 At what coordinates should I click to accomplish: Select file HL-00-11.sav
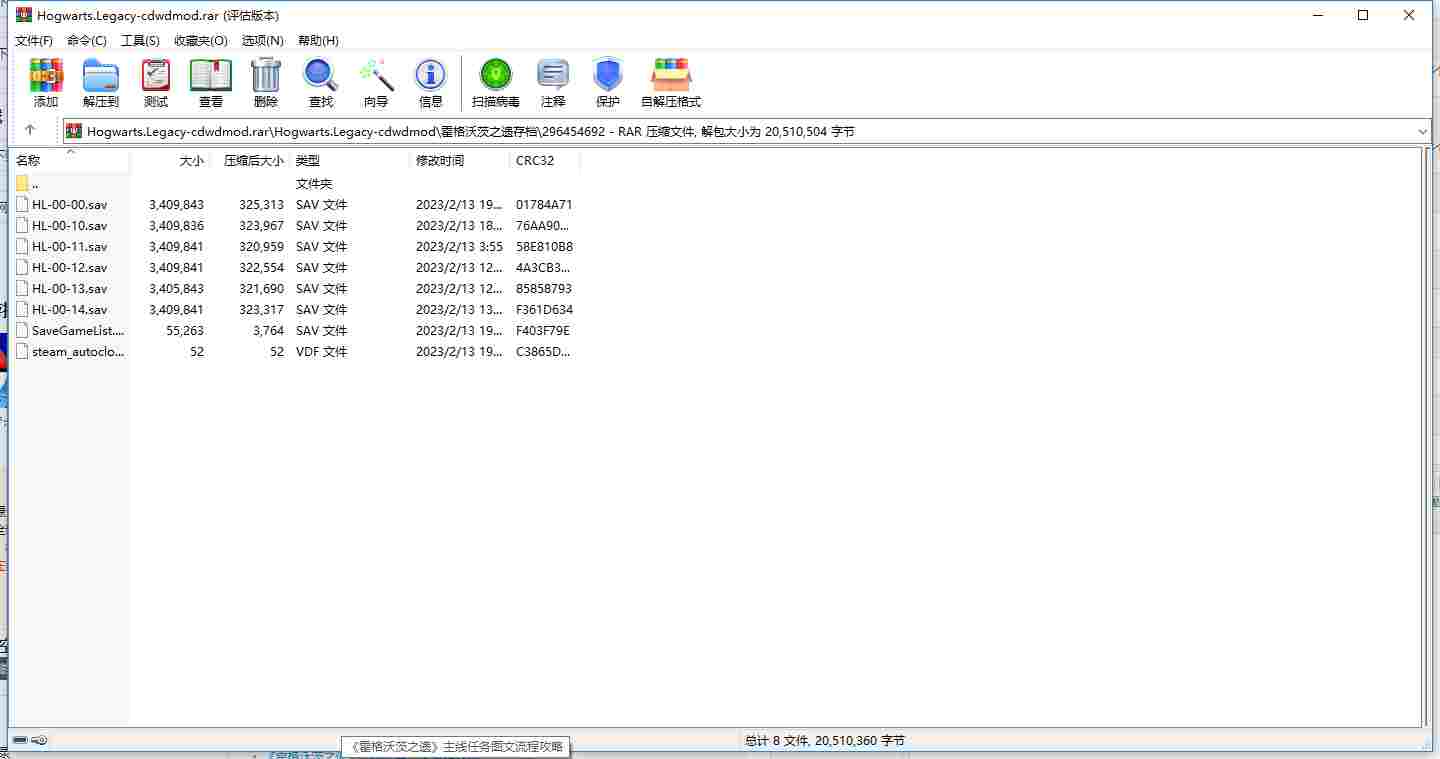click(69, 246)
